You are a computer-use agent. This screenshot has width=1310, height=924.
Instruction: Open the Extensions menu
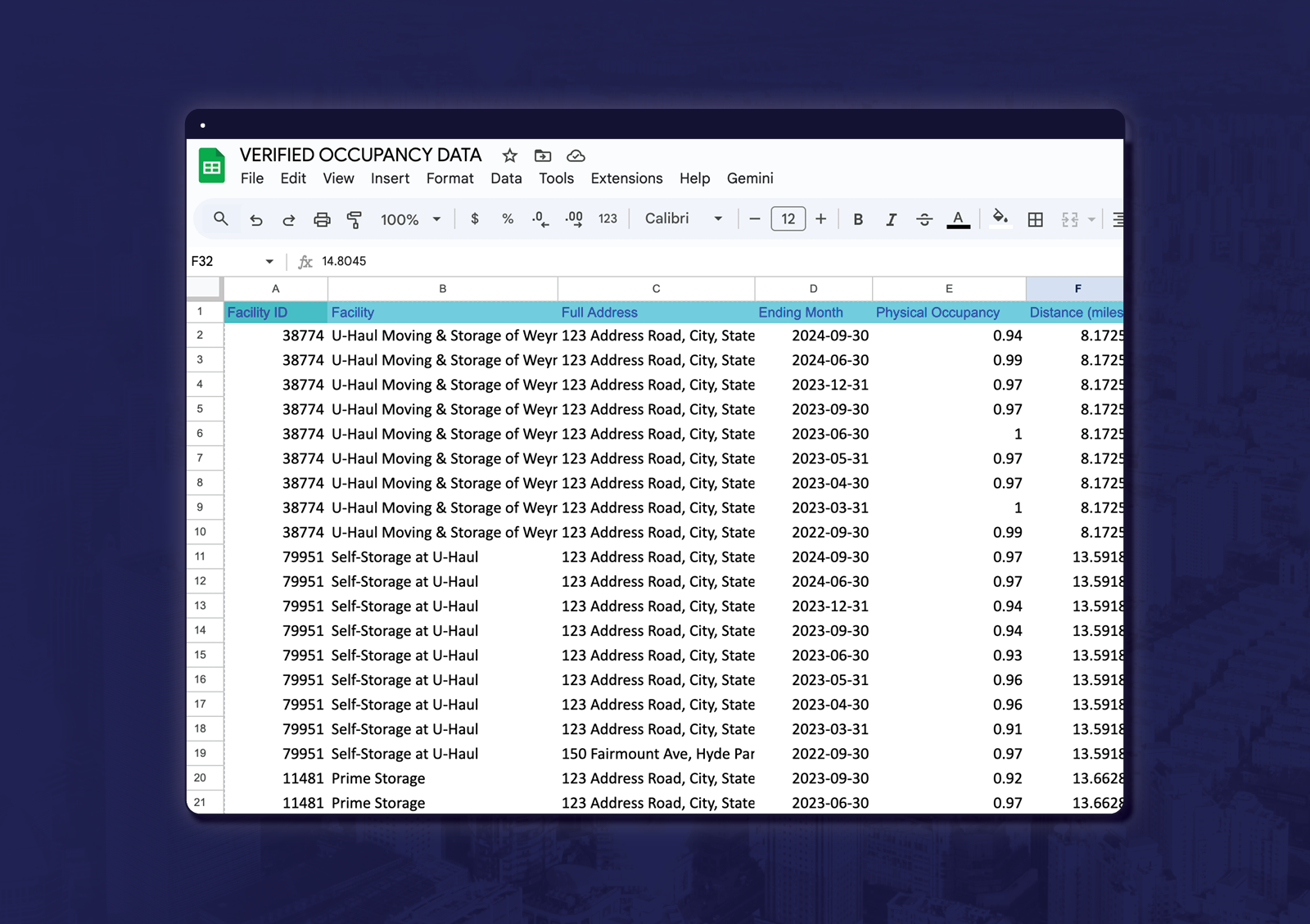(626, 178)
